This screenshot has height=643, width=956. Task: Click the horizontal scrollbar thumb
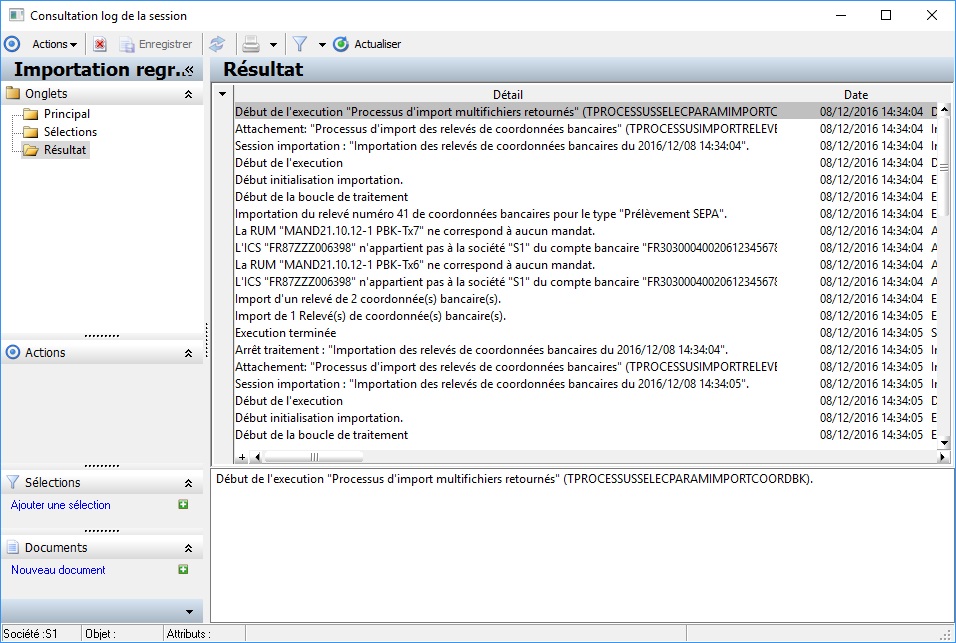(313, 456)
